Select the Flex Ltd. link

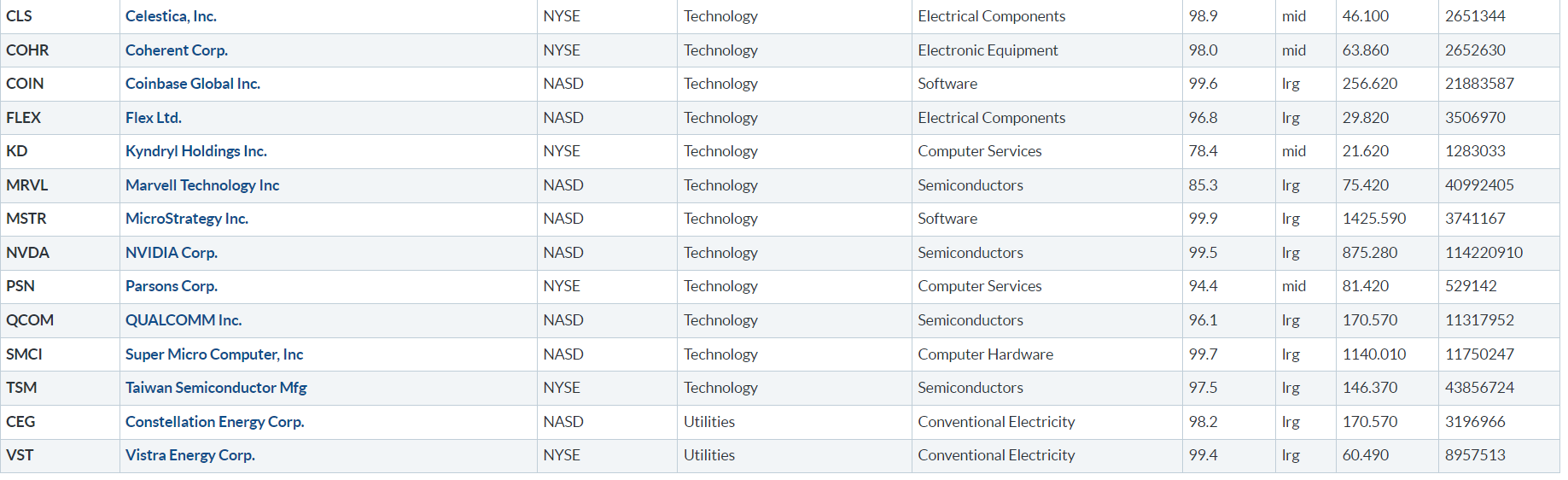coord(153,118)
